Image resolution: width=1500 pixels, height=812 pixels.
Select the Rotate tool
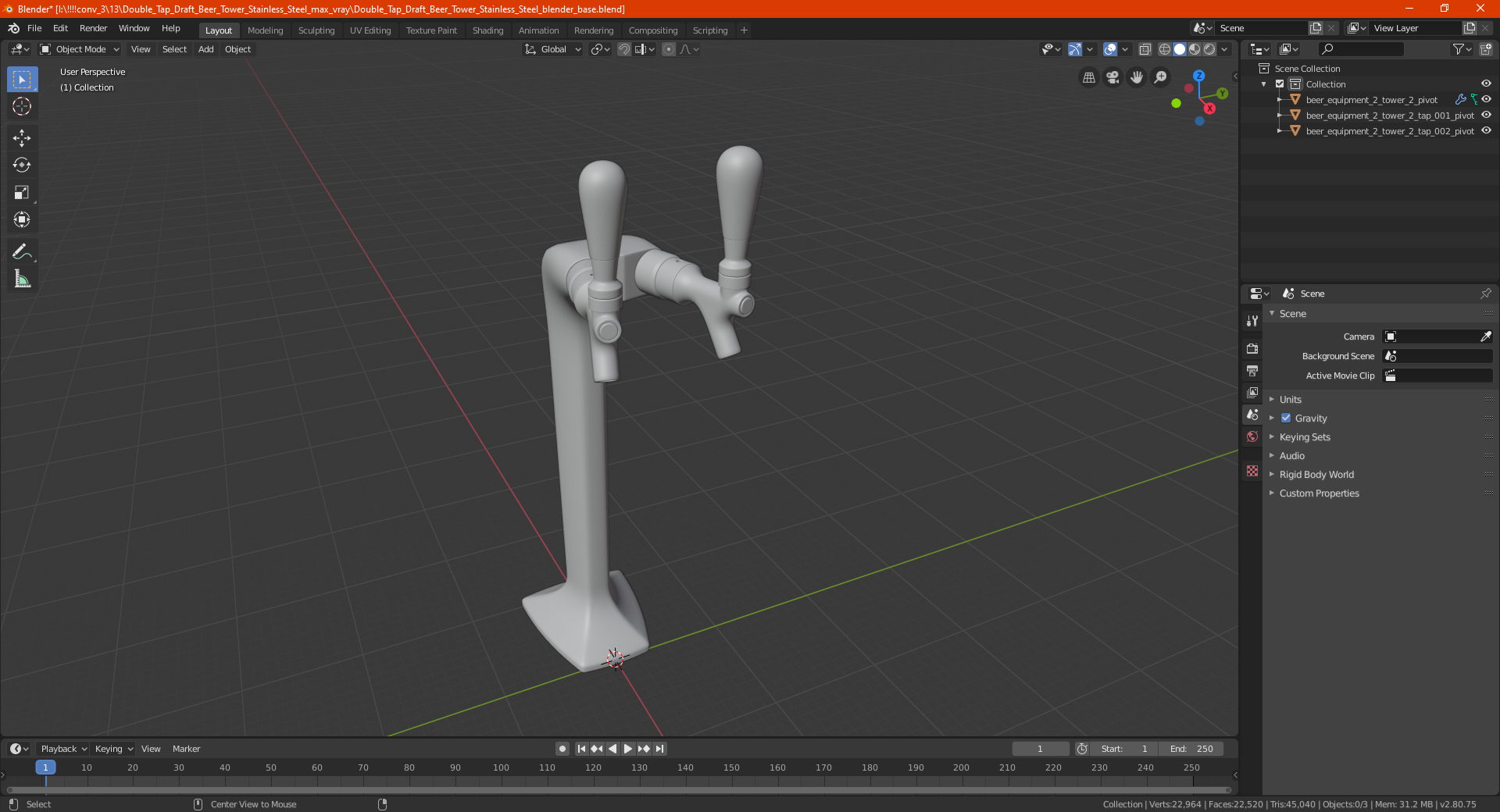tap(22, 166)
